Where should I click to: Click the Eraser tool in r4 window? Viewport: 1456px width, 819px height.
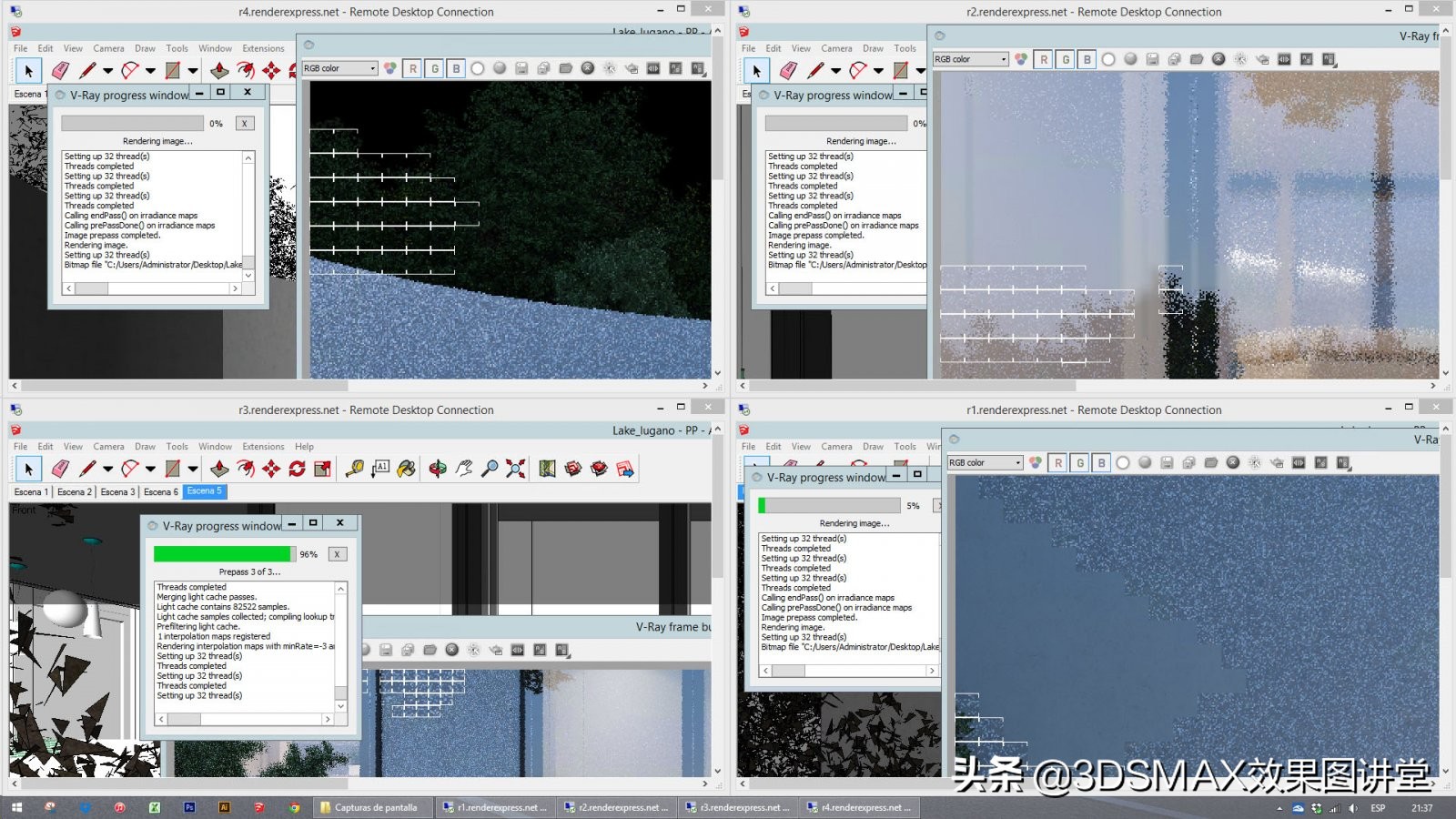point(60,70)
